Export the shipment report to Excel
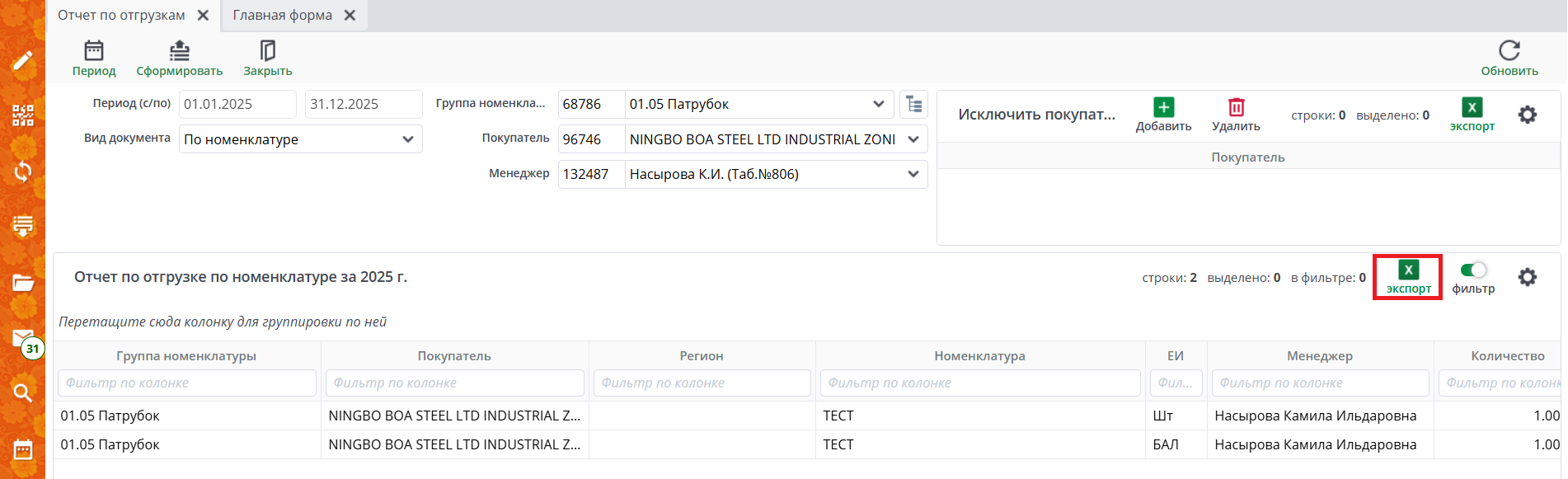Image resolution: width=1568 pixels, height=479 pixels. click(1408, 277)
